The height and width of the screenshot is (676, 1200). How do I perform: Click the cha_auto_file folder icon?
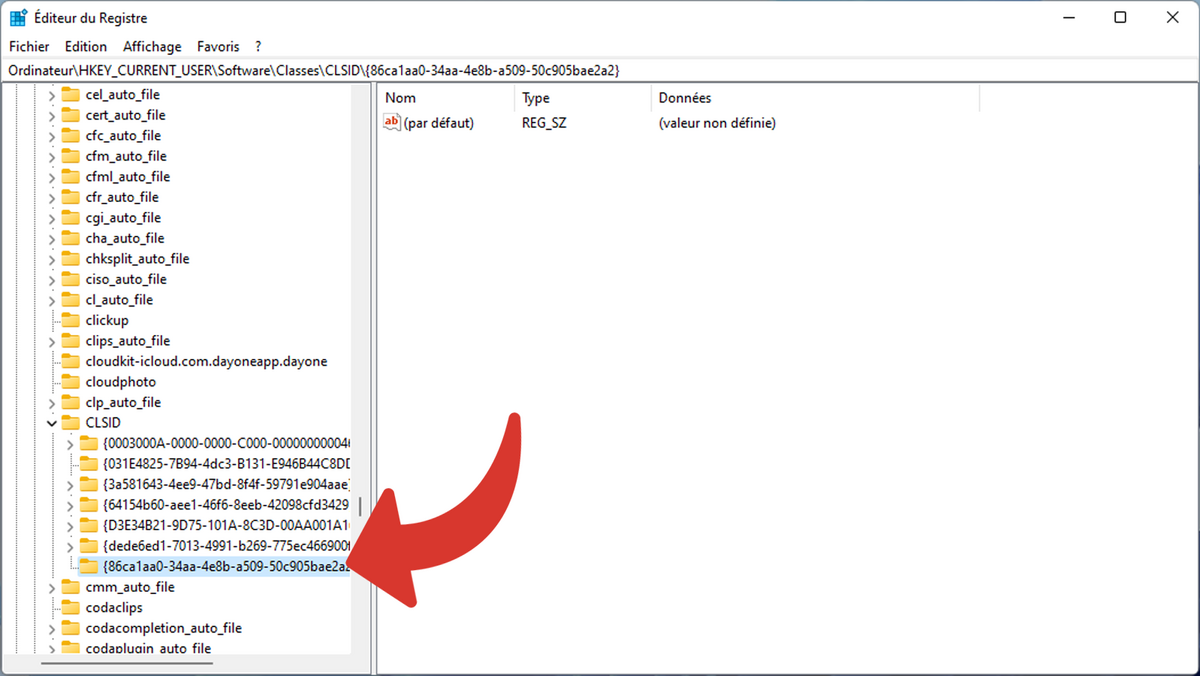pos(70,238)
